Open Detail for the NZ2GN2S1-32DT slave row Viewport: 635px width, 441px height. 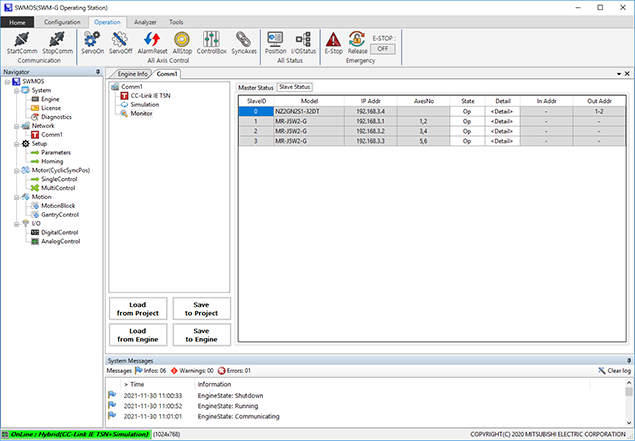(x=501, y=111)
